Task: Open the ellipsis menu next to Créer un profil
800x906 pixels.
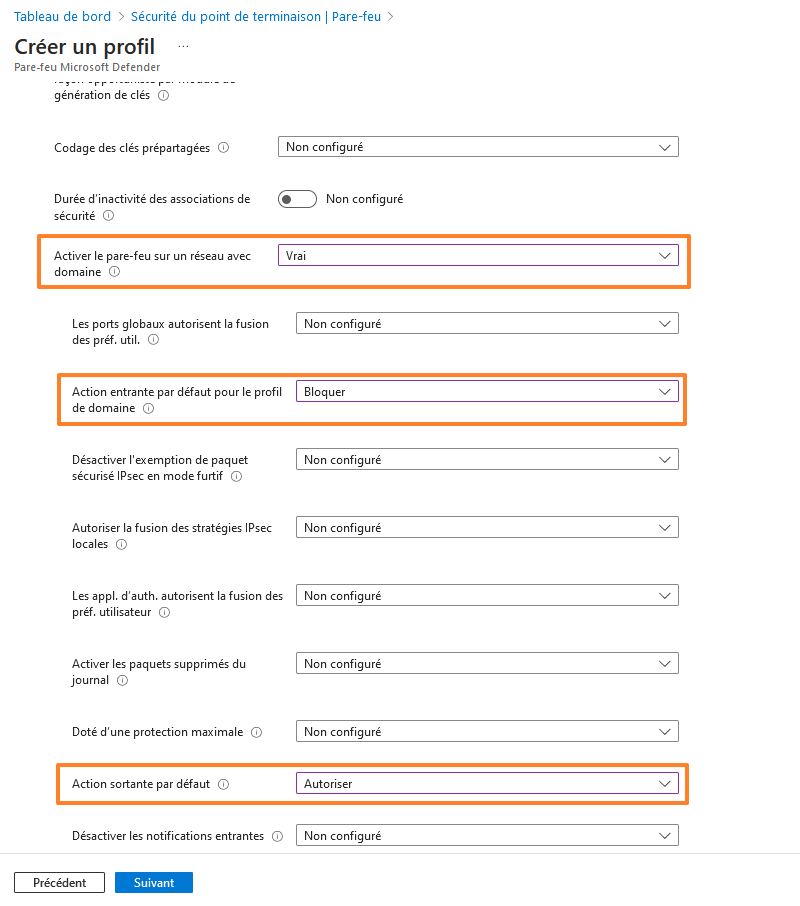Action: 183,46
